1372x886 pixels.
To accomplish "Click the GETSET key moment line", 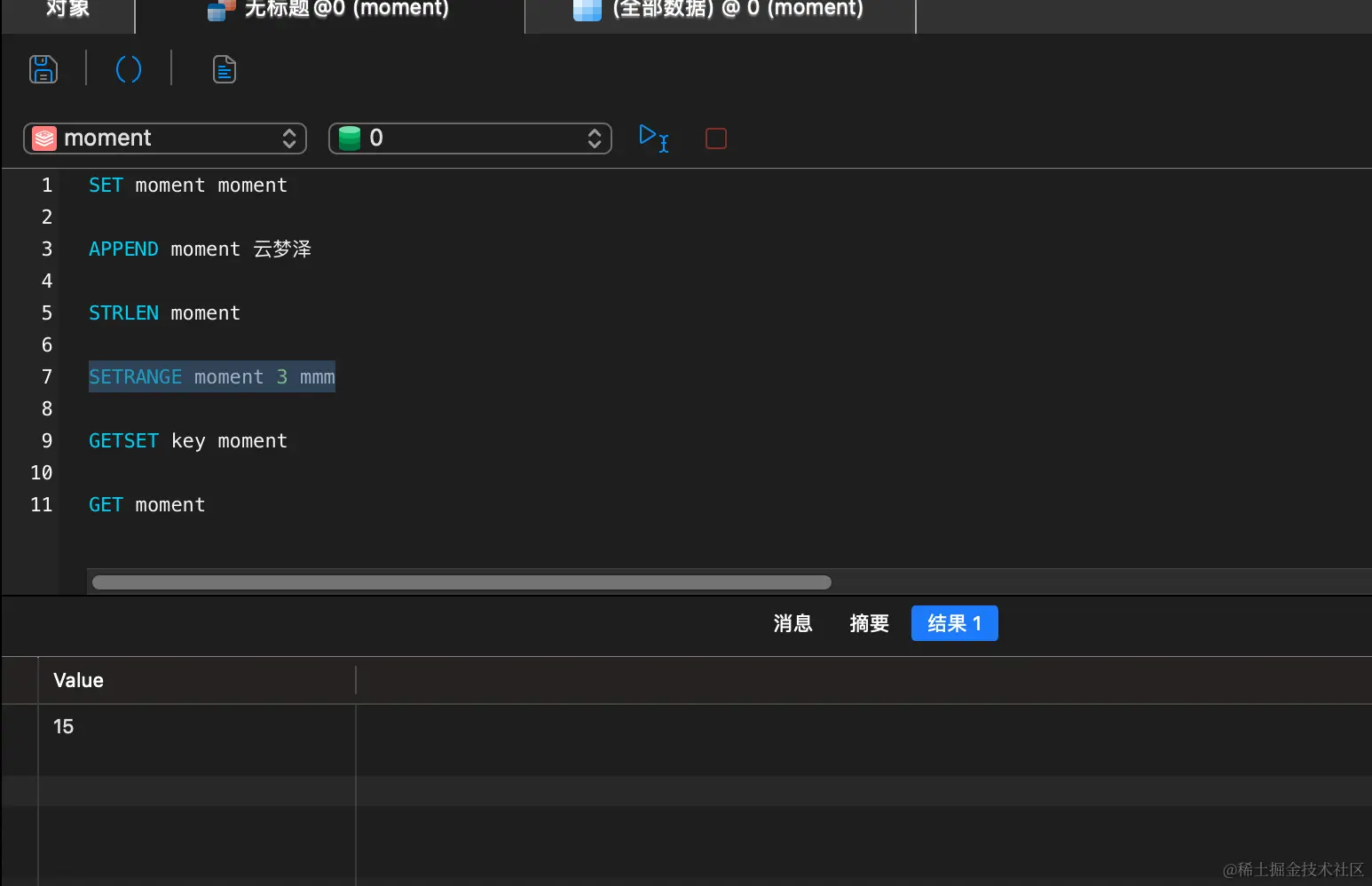I will point(188,440).
